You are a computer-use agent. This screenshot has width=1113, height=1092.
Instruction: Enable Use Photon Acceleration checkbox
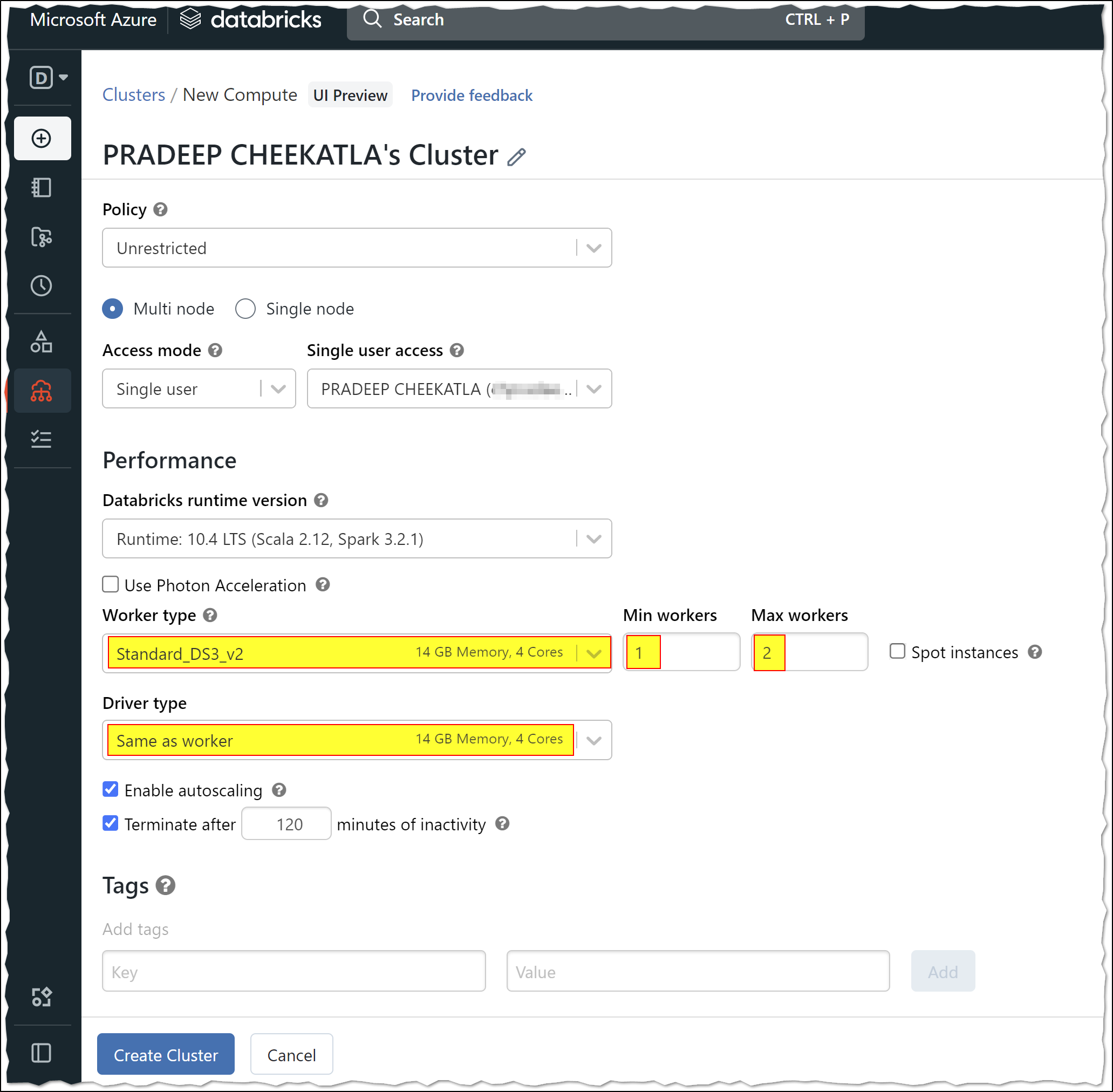111,584
